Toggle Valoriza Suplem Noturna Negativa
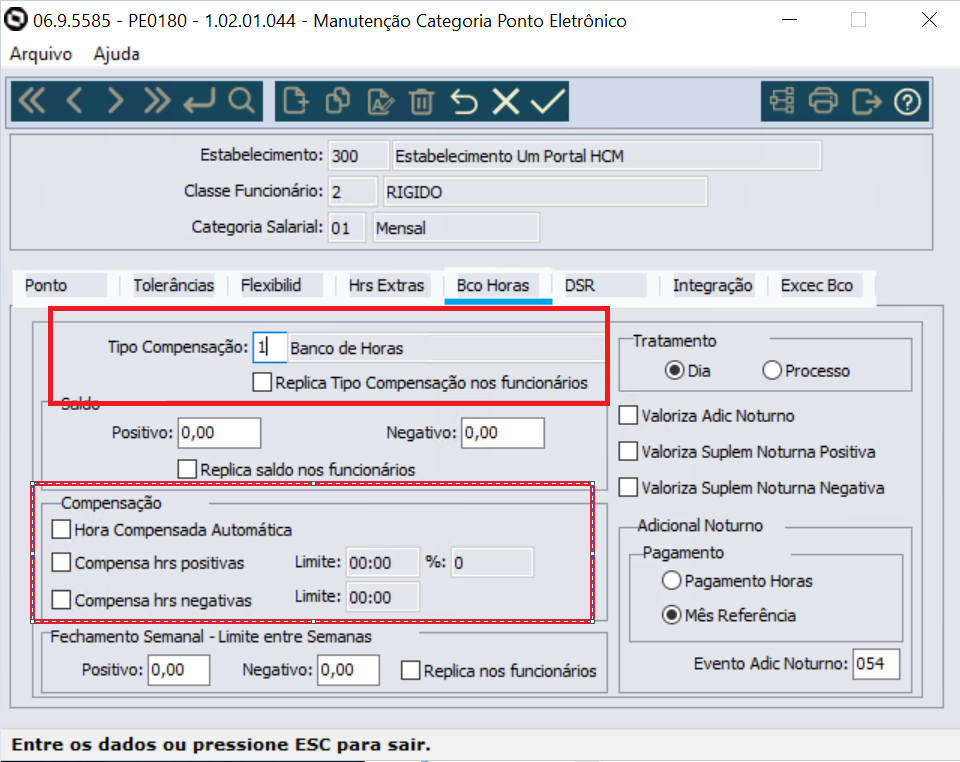Image resolution: width=960 pixels, height=762 pixels. click(x=628, y=488)
